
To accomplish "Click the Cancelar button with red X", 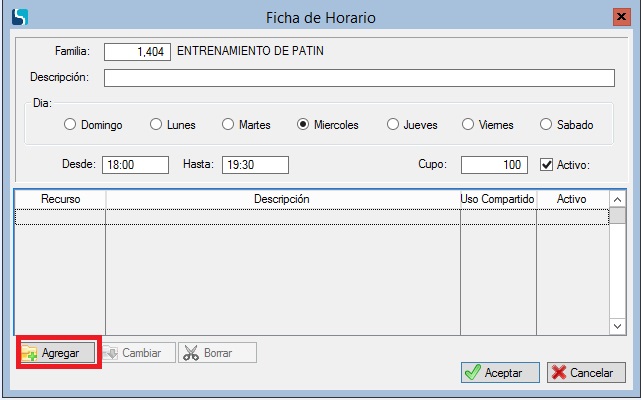I will [x=586, y=373].
